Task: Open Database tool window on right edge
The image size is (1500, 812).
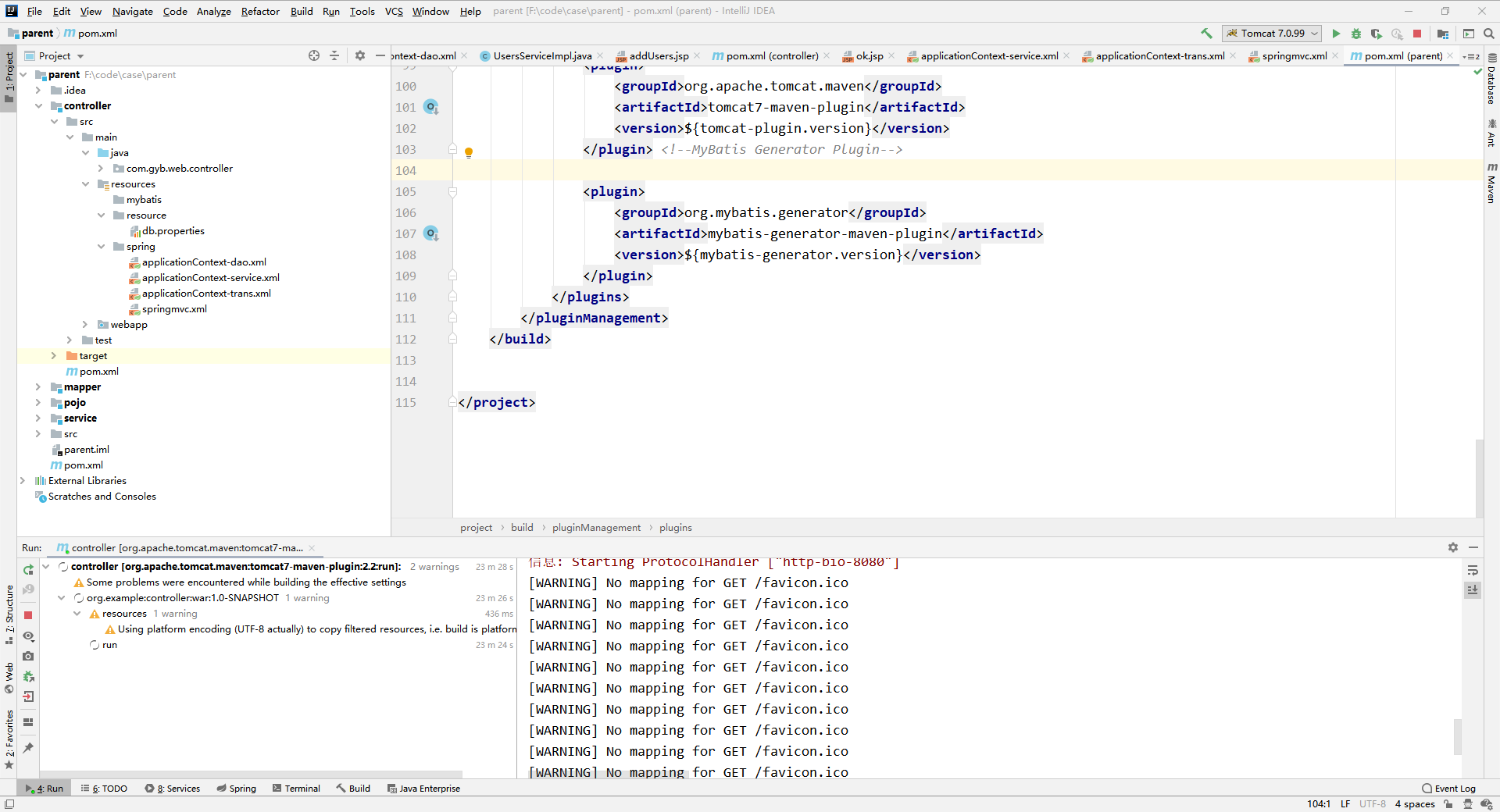Action: click(x=1491, y=80)
